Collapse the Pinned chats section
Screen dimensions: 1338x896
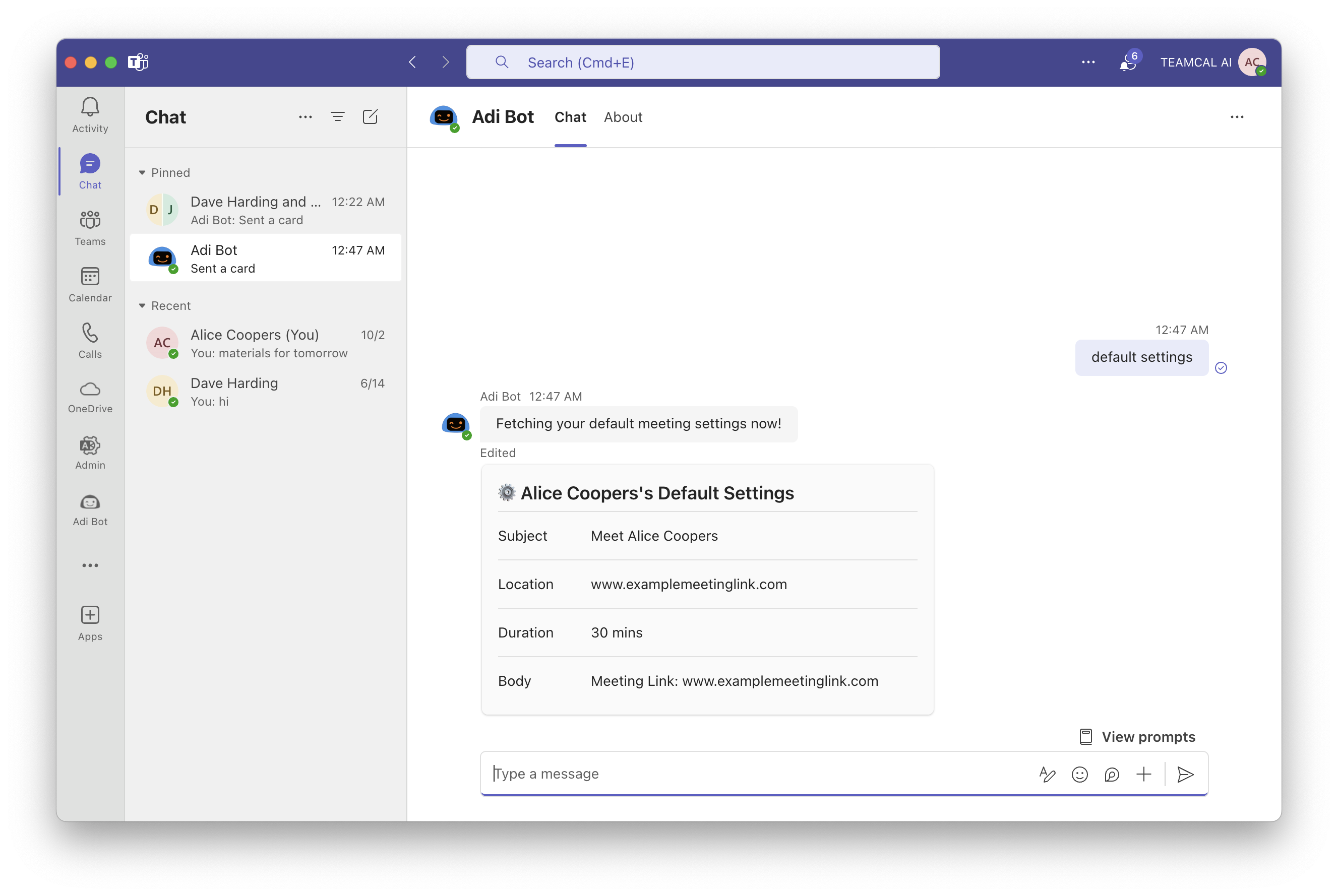(x=142, y=172)
